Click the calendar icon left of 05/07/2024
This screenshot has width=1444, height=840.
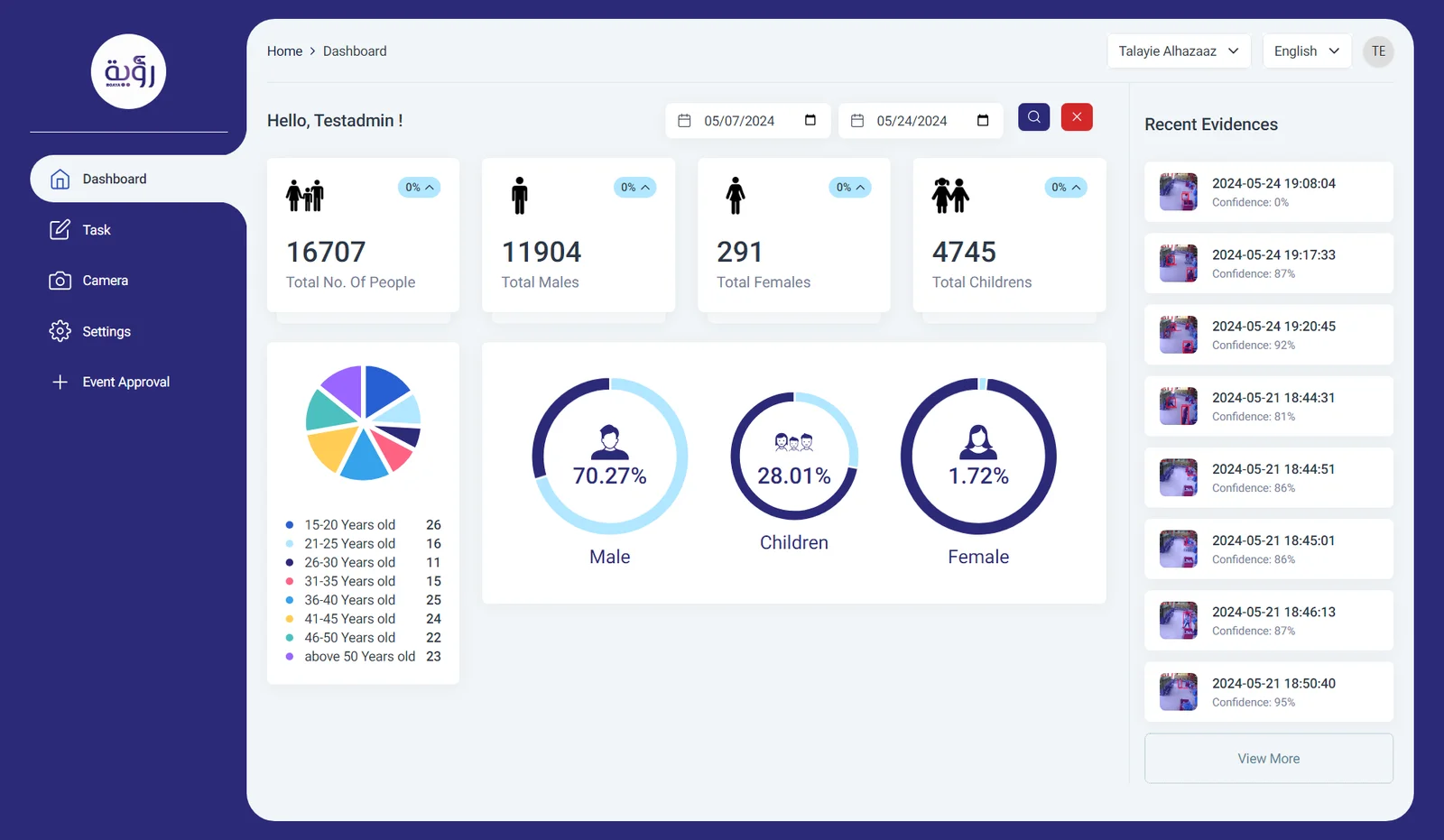pos(684,120)
